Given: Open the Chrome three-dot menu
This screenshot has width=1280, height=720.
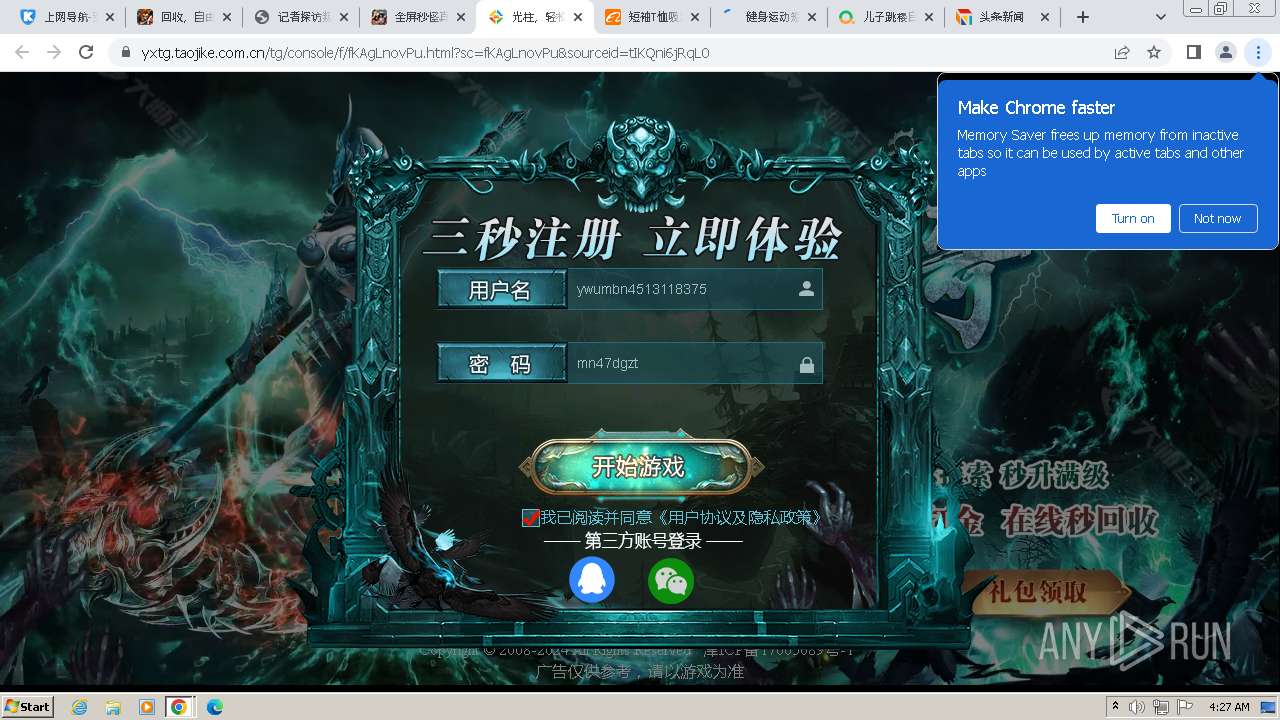Looking at the screenshot, I should (1258, 52).
